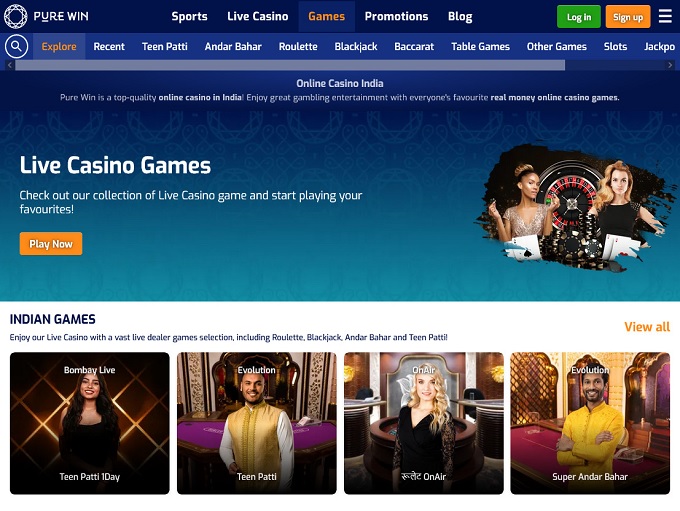Click the category scrollbar right arrow
Viewport: 680px width, 511px height.
click(670, 65)
